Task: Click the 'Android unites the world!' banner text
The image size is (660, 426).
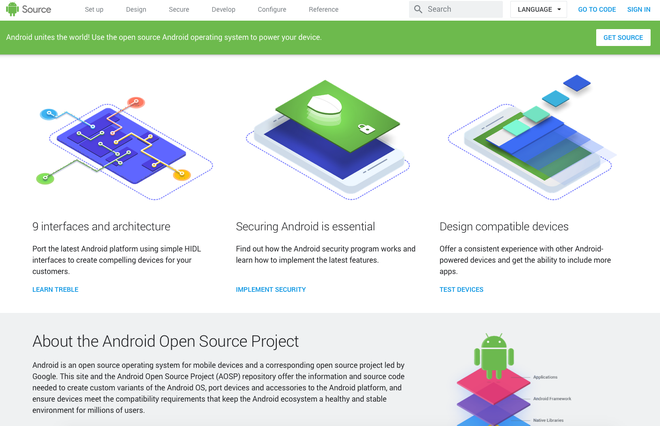Action: (x=164, y=37)
